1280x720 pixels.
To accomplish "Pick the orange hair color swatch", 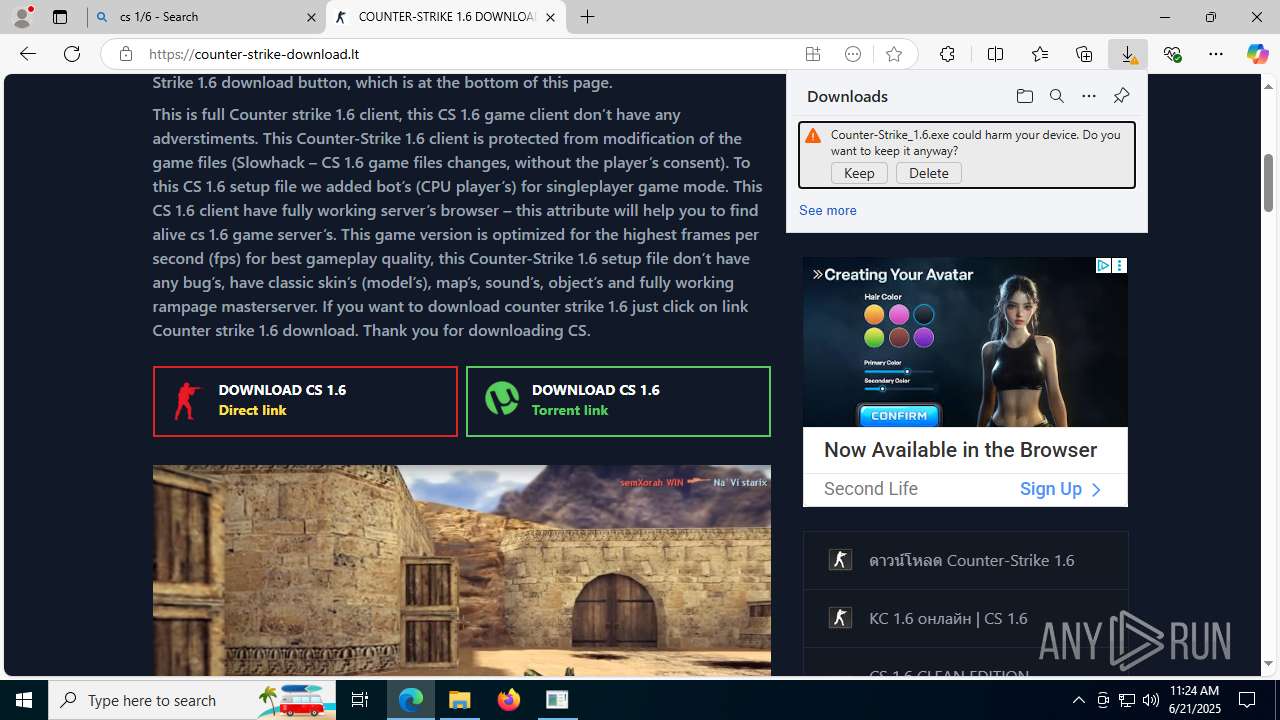I will pos(874,315).
